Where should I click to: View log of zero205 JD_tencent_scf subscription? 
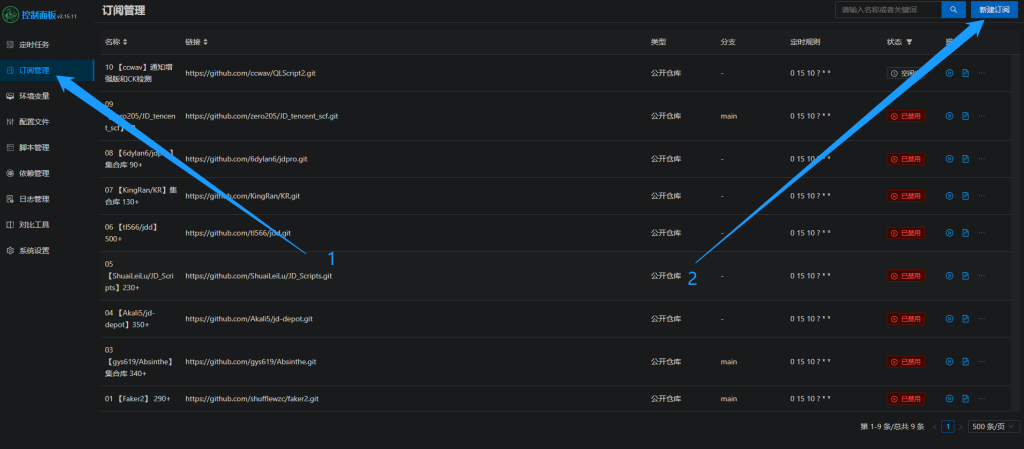tap(965, 116)
